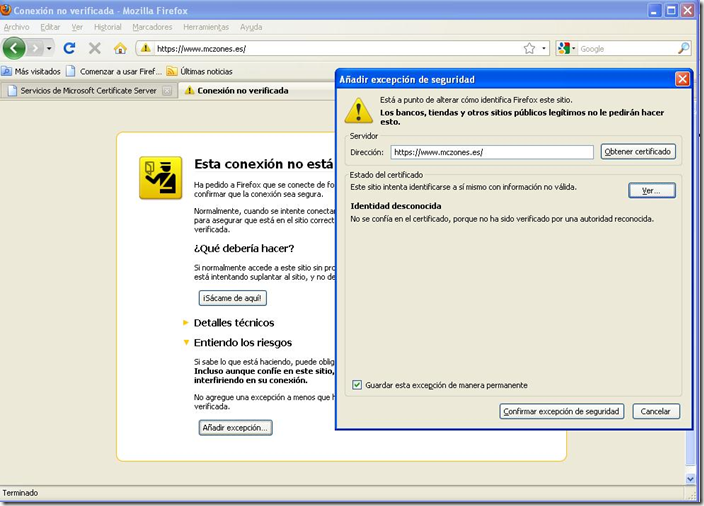This screenshot has height=506, width=704.
Task: Minimize the Firefox window
Action: 655,10
